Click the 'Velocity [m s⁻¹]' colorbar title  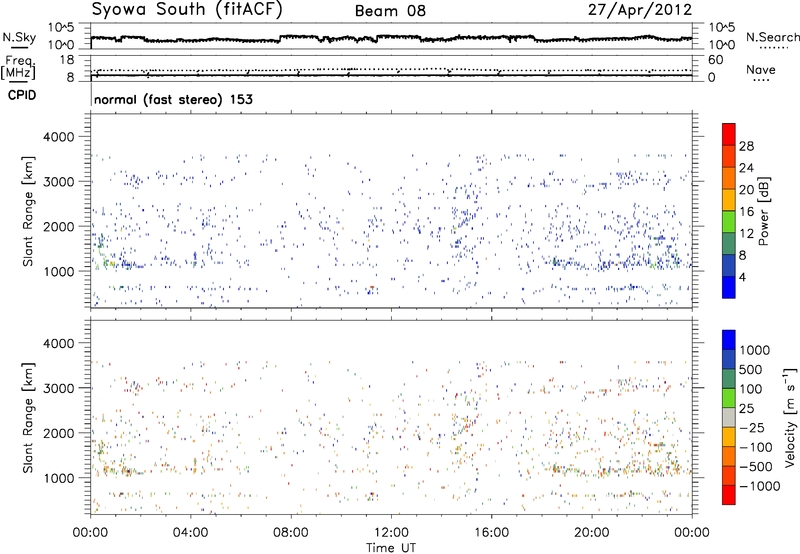click(x=790, y=417)
